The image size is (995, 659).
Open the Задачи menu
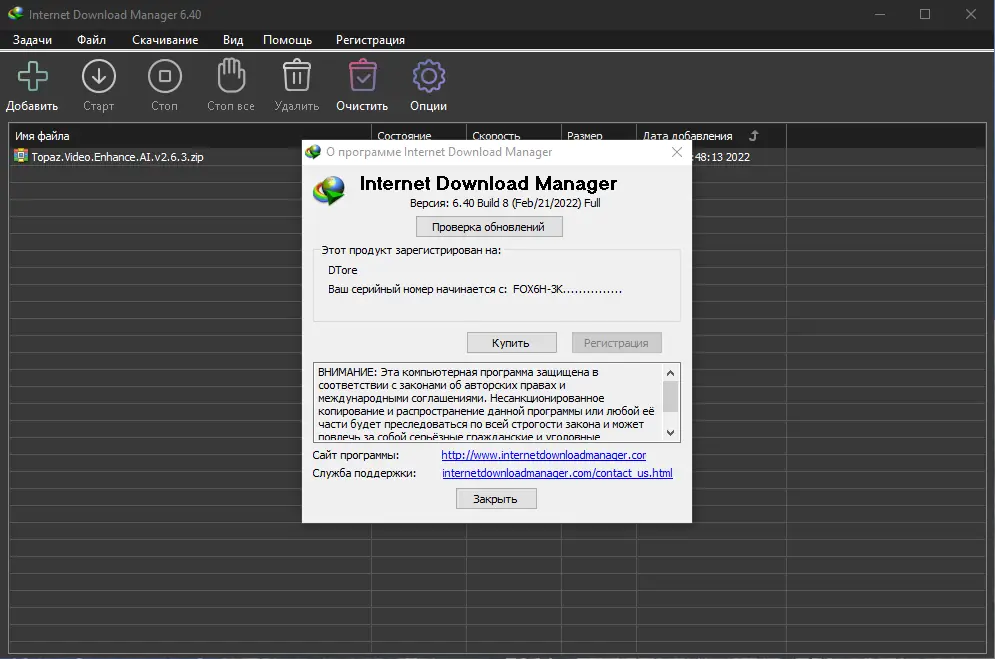32,40
